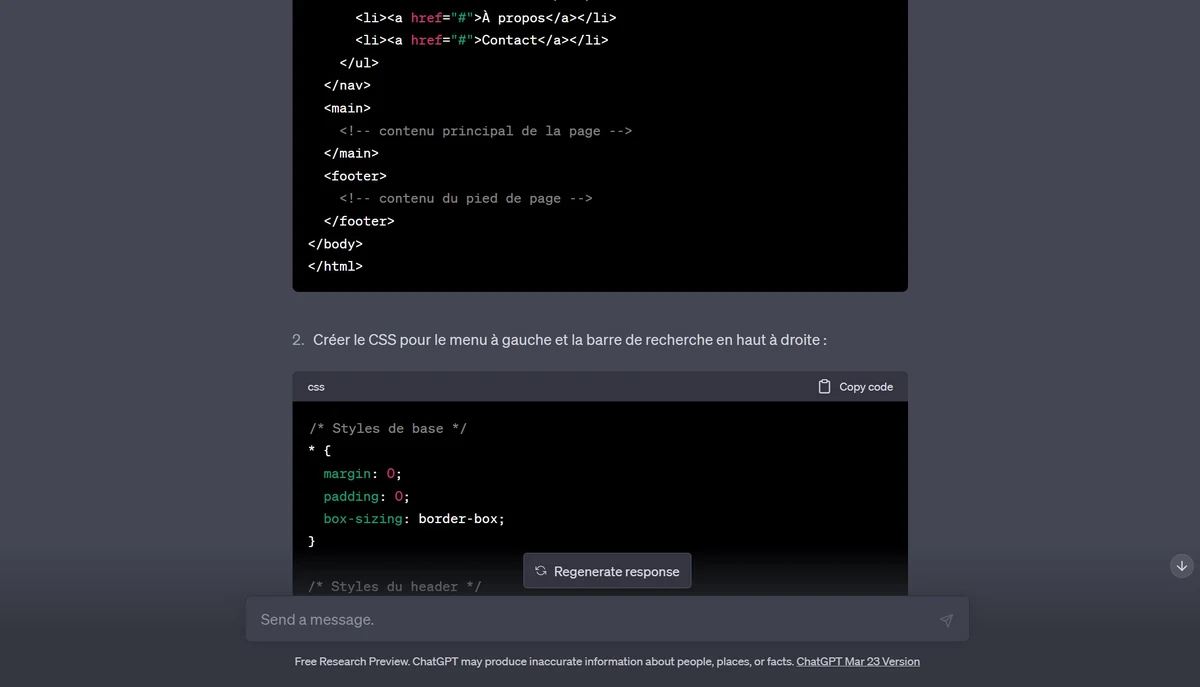Click the Styles de base comment
Viewport: 1200px width, 687px height.
pyautogui.click(x=387, y=428)
